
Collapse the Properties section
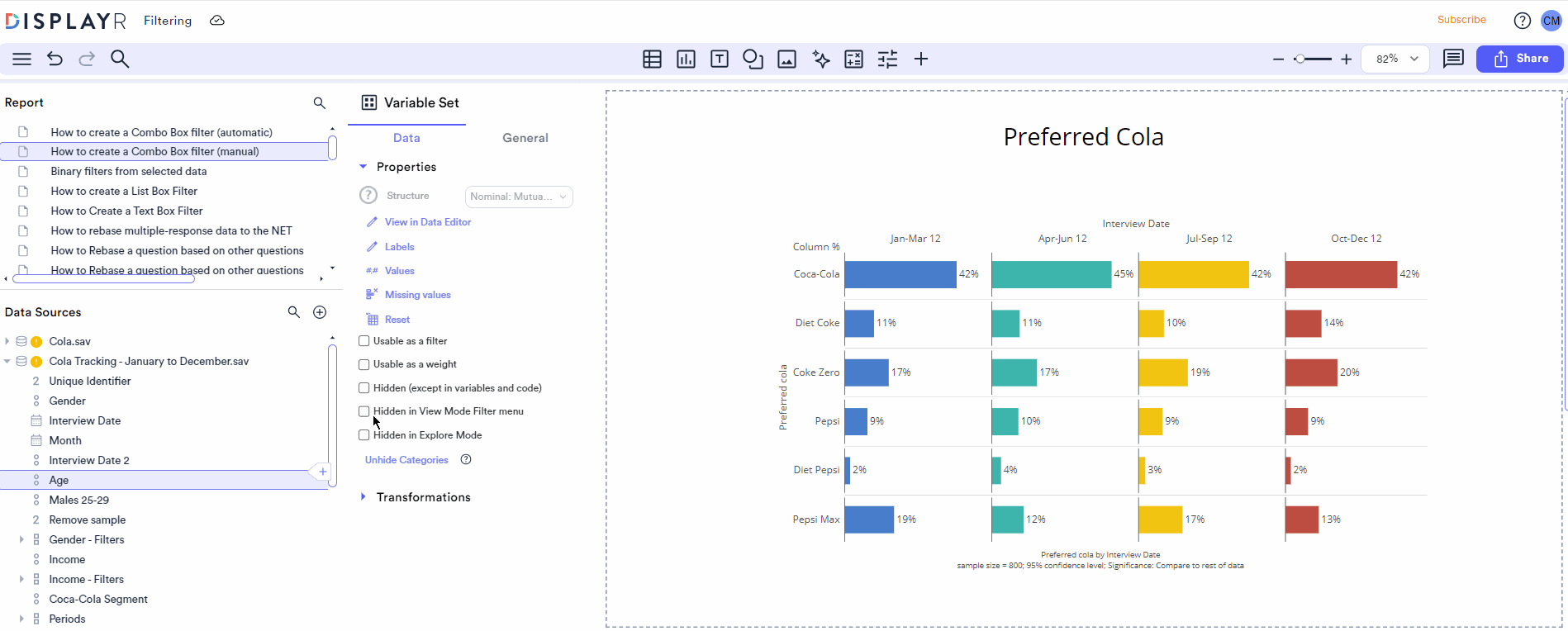click(x=363, y=167)
